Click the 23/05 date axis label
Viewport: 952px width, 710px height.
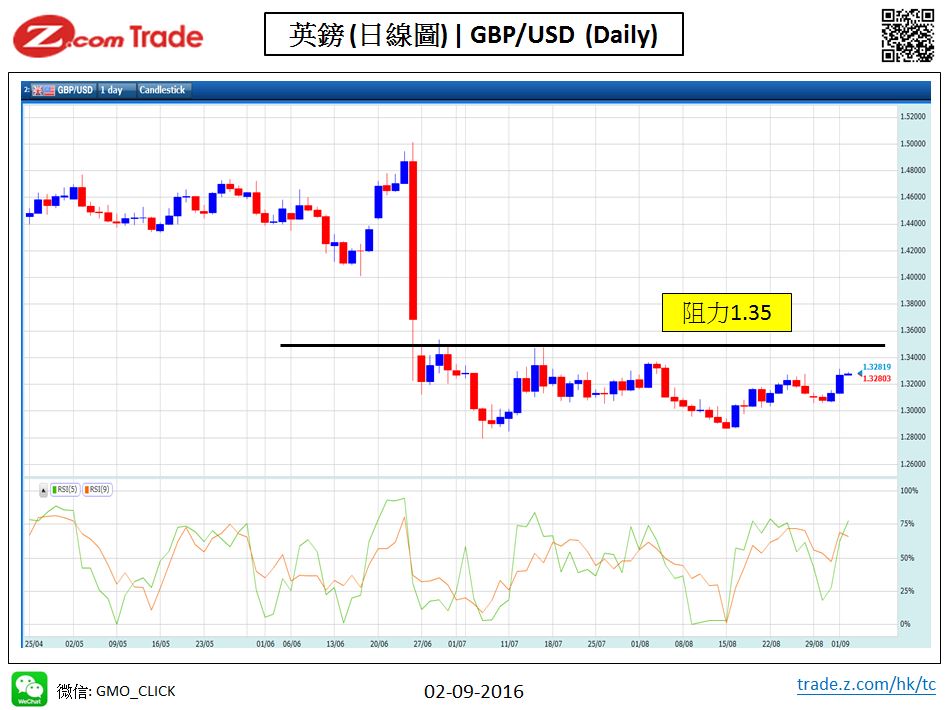pyautogui.click(x=205, y=644)
